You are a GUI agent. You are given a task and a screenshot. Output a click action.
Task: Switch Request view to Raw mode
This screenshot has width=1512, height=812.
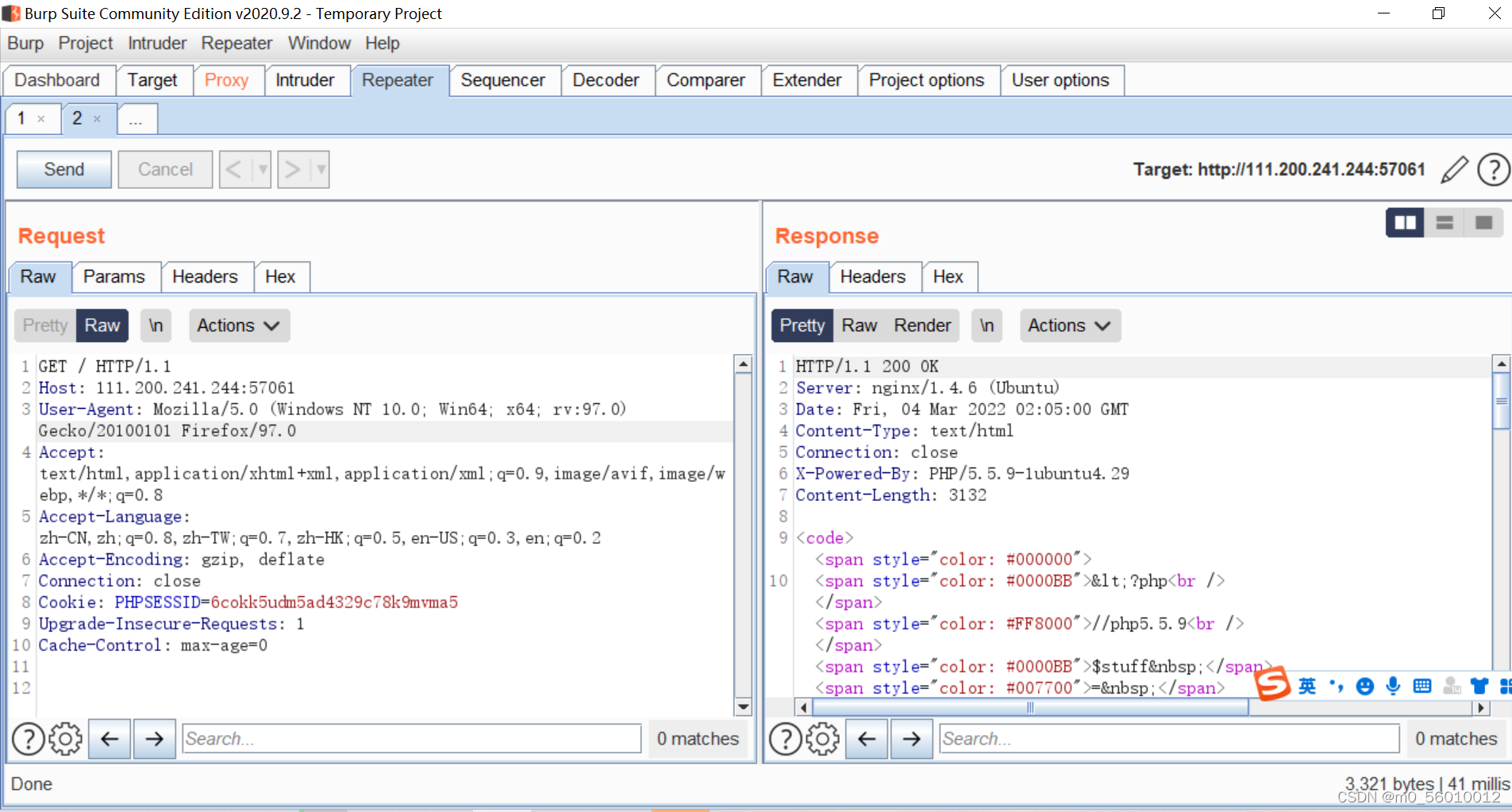(102, 325)
